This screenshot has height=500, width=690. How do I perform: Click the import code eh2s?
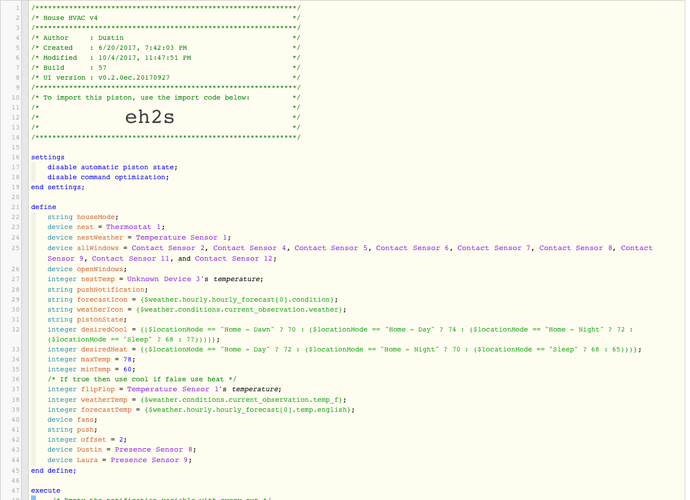(x=150, y=117)
